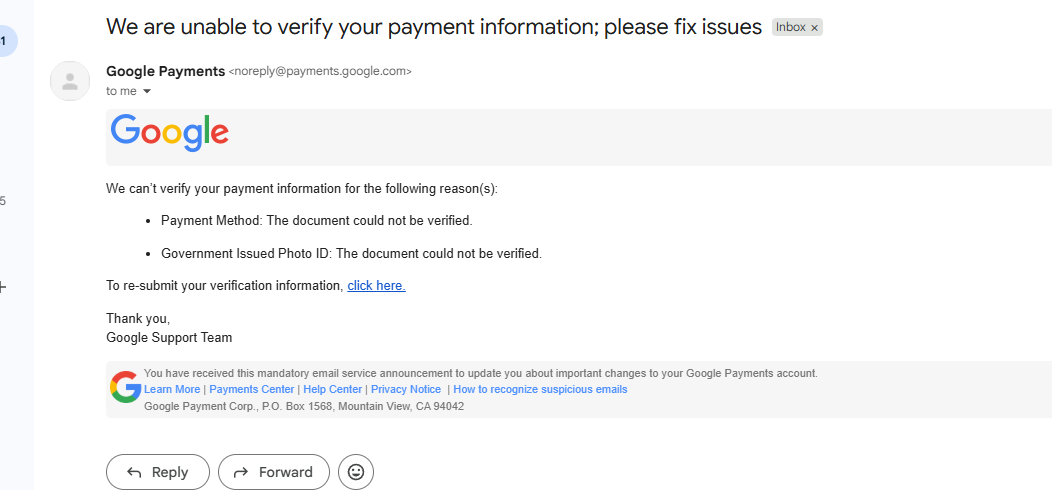Reply to this email

coord(158,472)
